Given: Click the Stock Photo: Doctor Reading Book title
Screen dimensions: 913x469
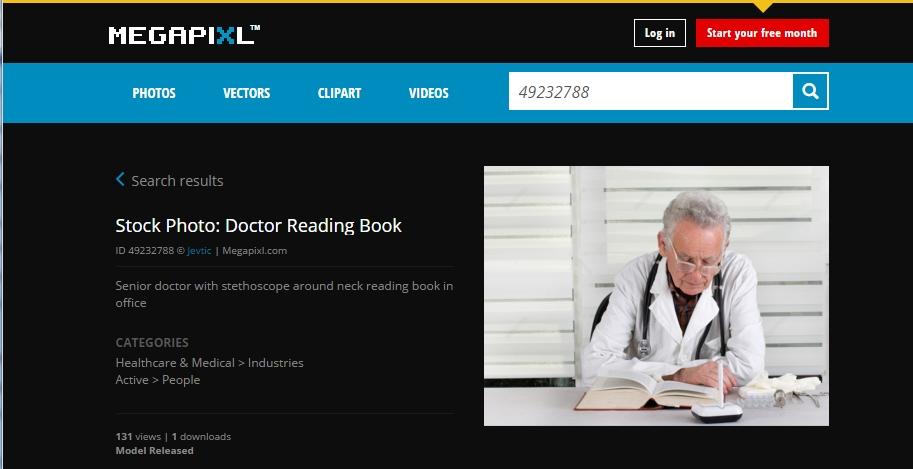Looking at the screenshot, I should coord(259,225).
